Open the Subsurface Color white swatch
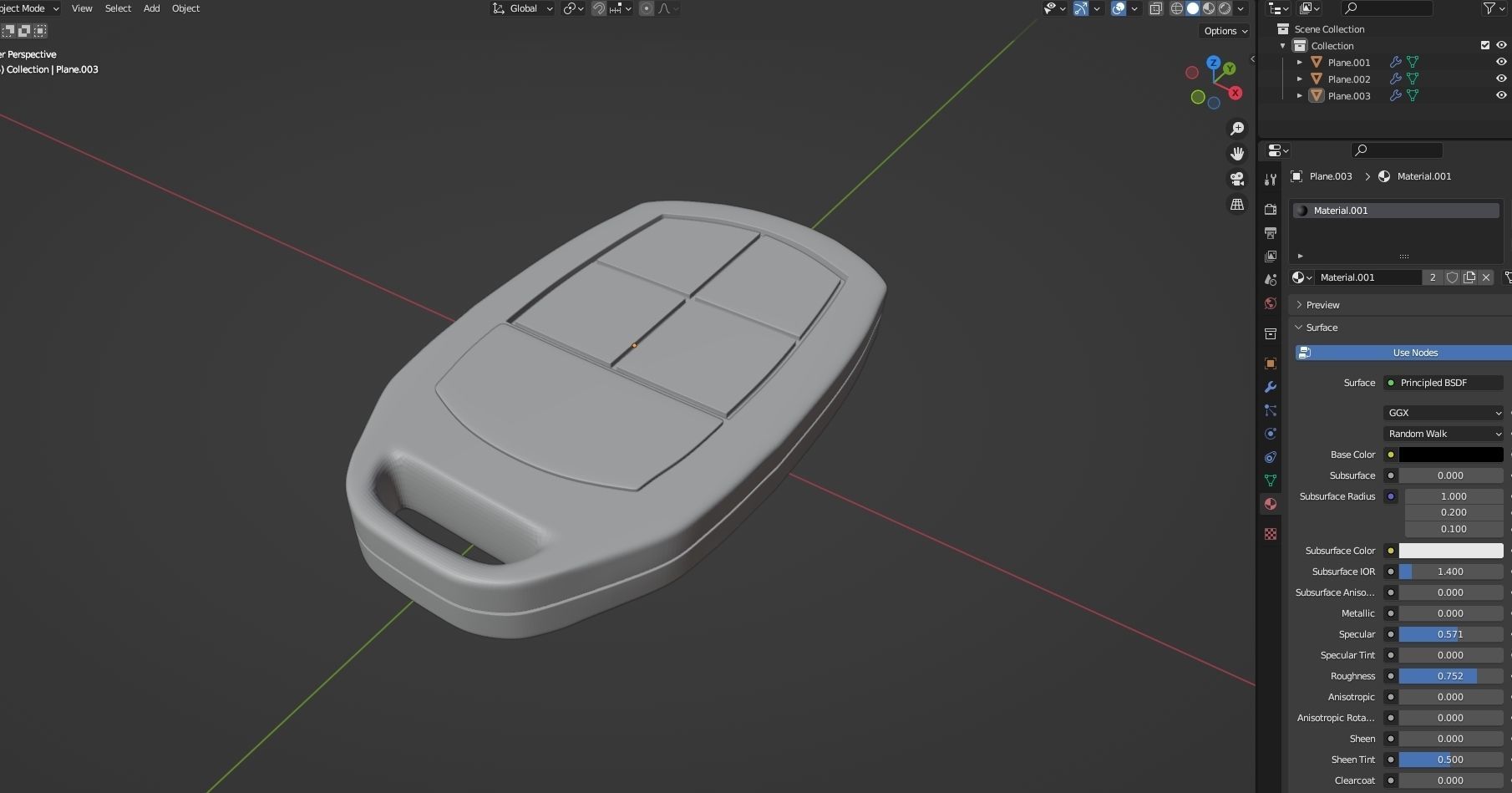 point(1451,551)
